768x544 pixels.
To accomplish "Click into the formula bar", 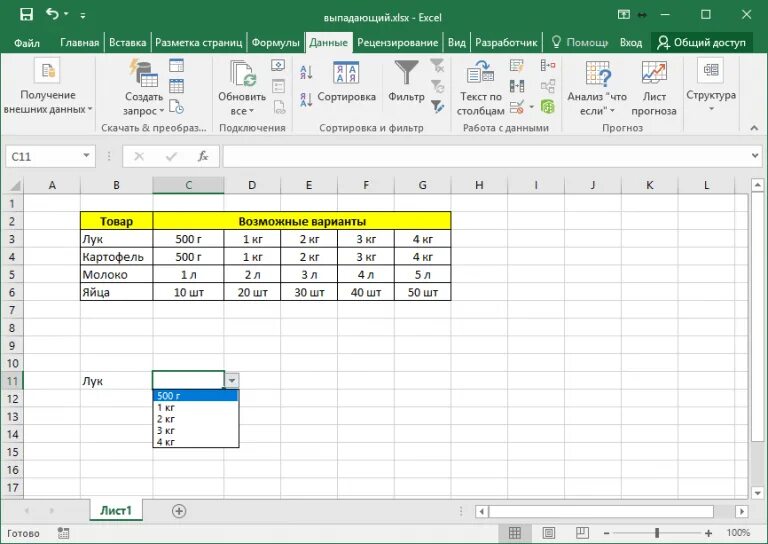I will coord(486,157).
